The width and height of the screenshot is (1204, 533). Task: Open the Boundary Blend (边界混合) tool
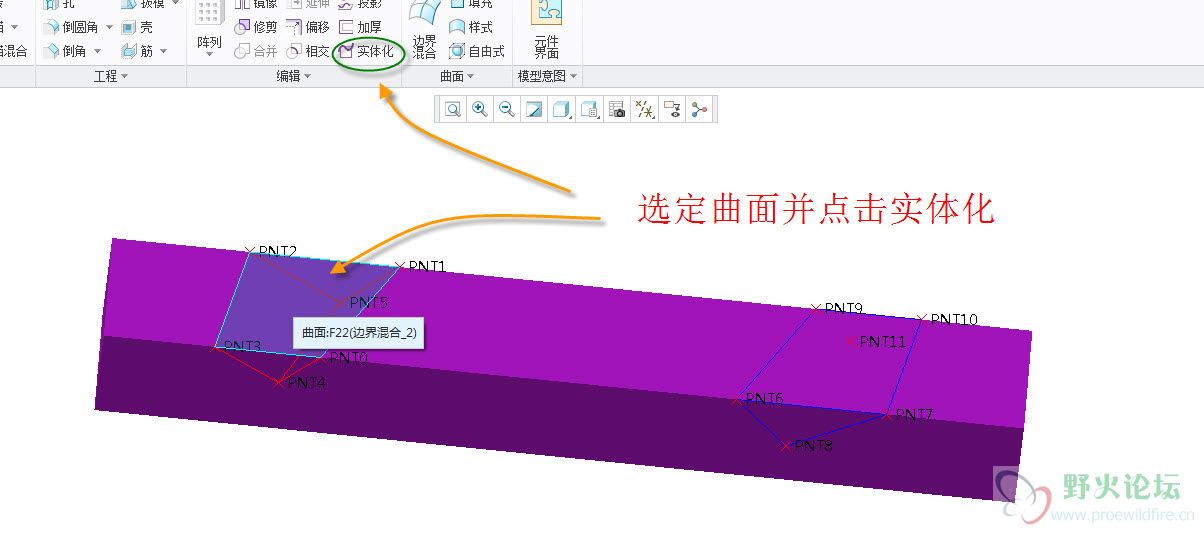tap(425, 30)
